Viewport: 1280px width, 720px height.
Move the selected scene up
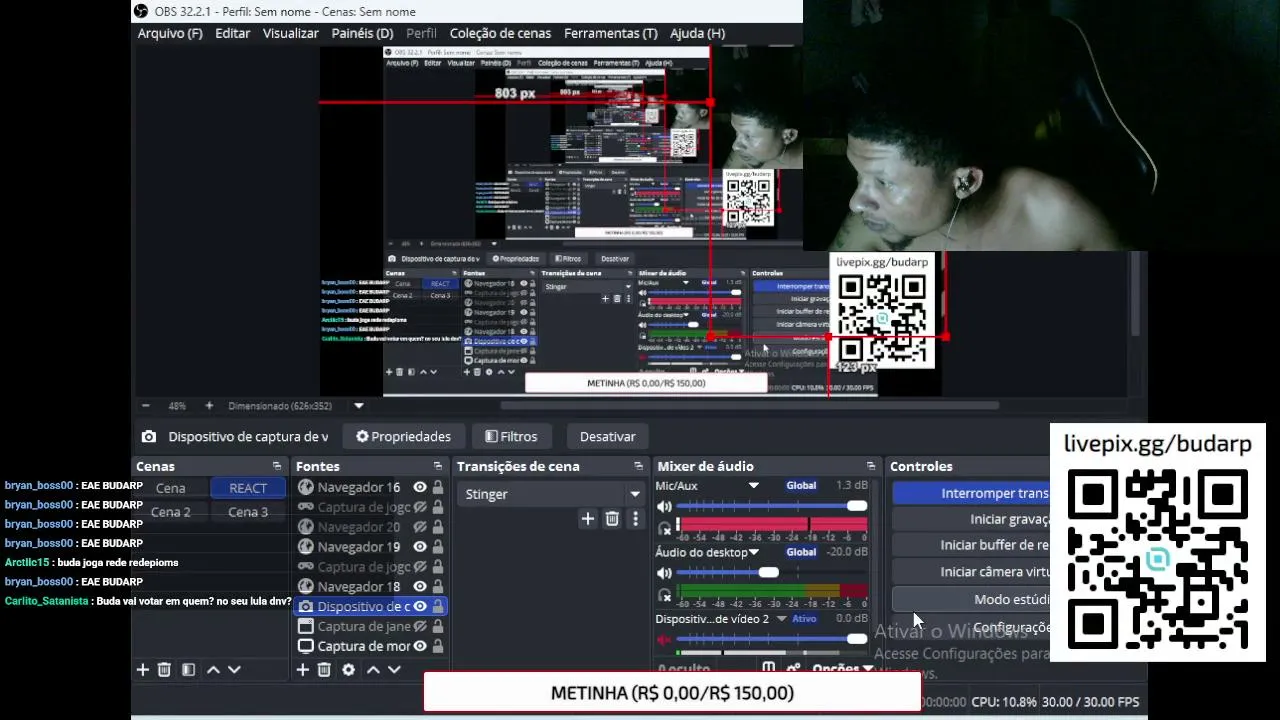[x=213, y=670]
